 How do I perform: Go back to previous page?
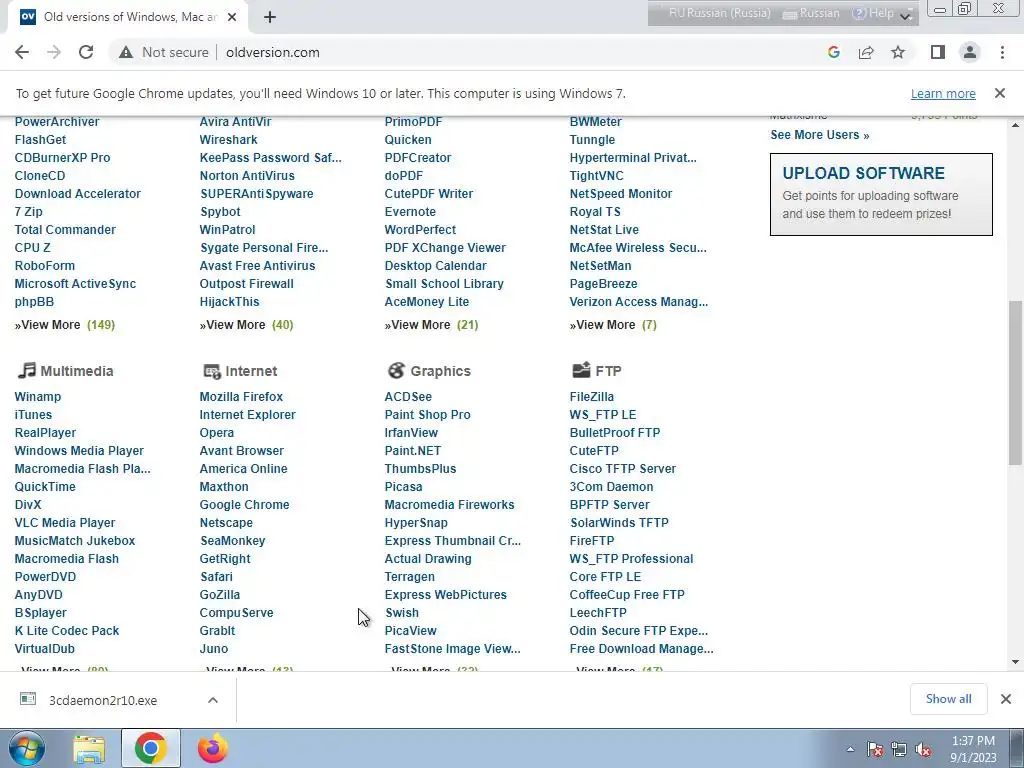pos(22,52)
